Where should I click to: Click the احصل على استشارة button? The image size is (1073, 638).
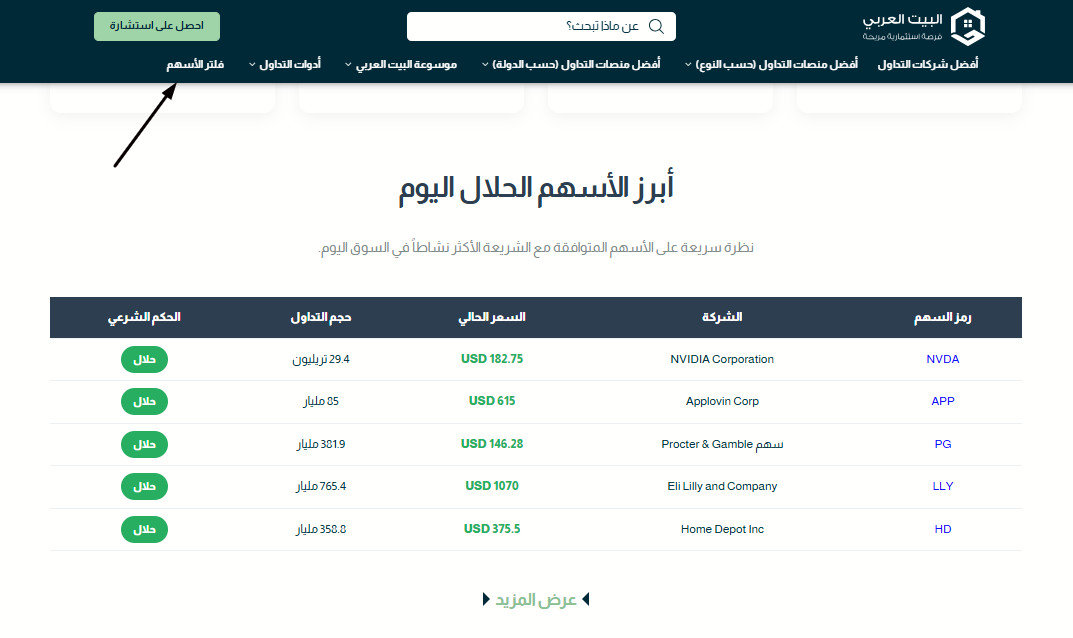coord(156,26)
